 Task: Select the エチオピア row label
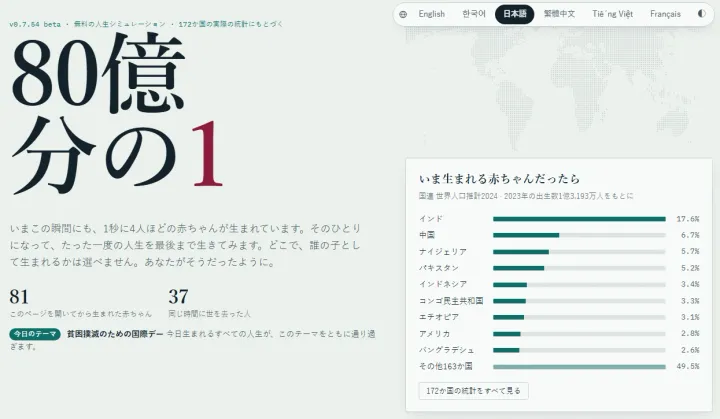point(439,317)
